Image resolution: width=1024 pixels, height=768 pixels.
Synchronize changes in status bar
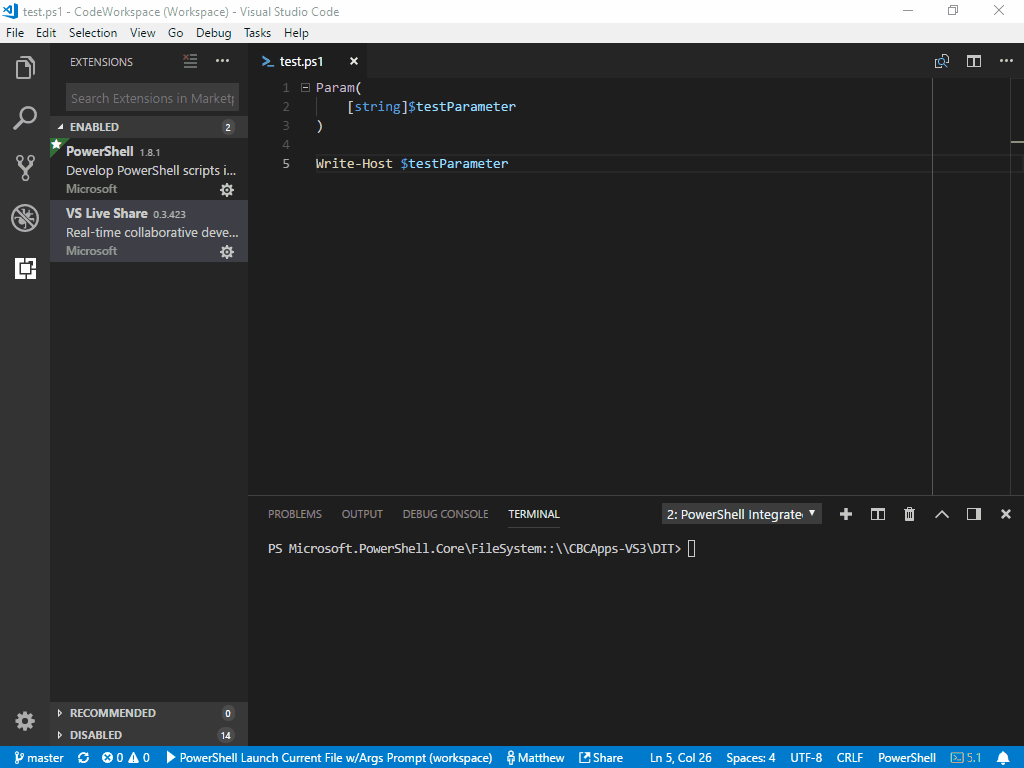(84, 758)
